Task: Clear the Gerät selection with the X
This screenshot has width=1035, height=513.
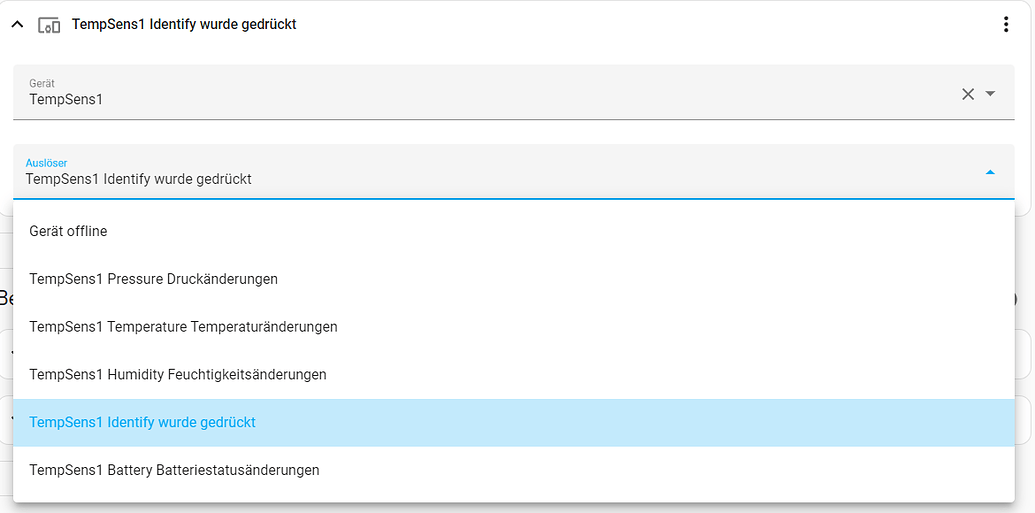Action: (x=967, y=94)
